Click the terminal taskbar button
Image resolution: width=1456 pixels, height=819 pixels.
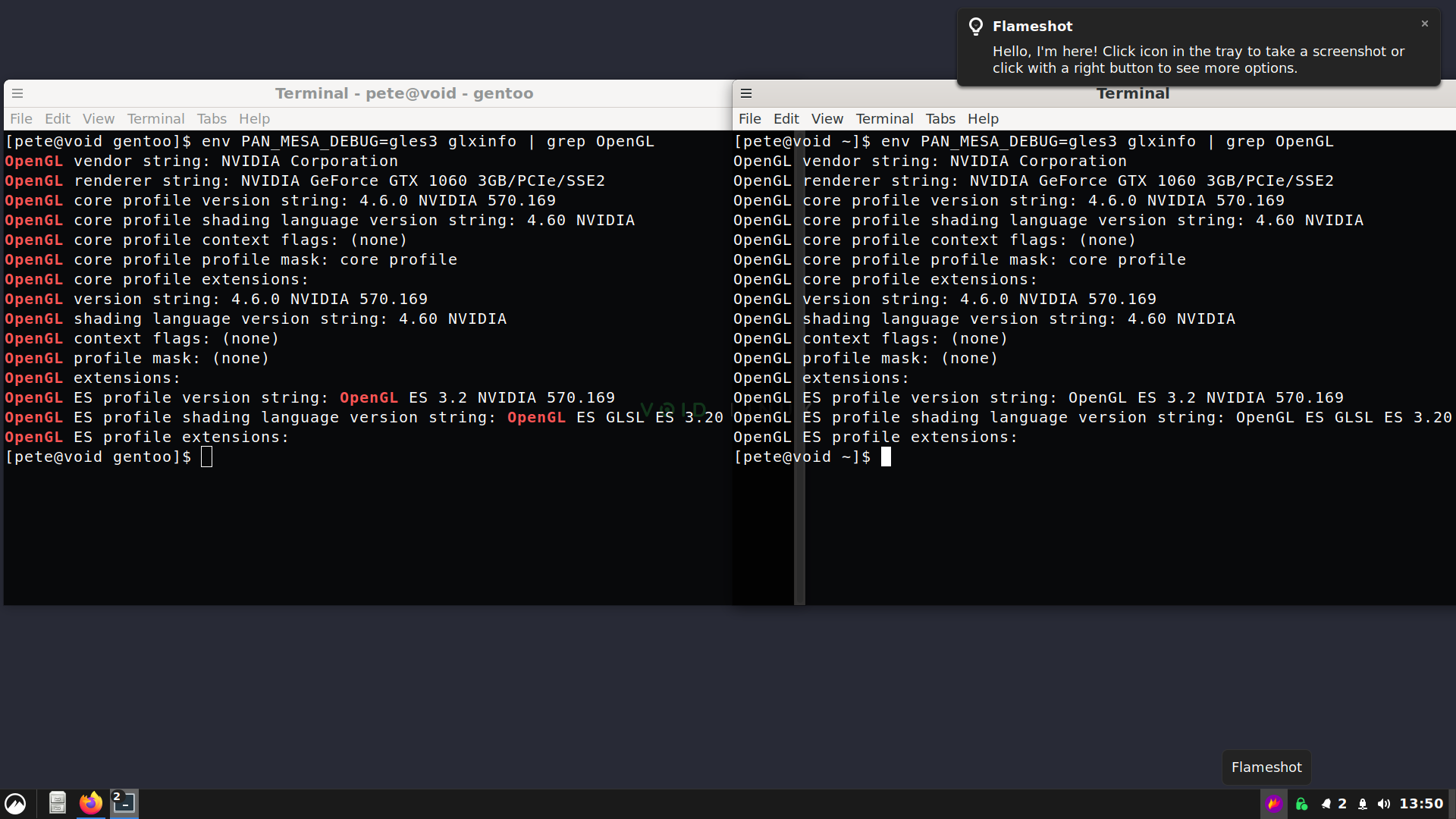coord(124,803)
